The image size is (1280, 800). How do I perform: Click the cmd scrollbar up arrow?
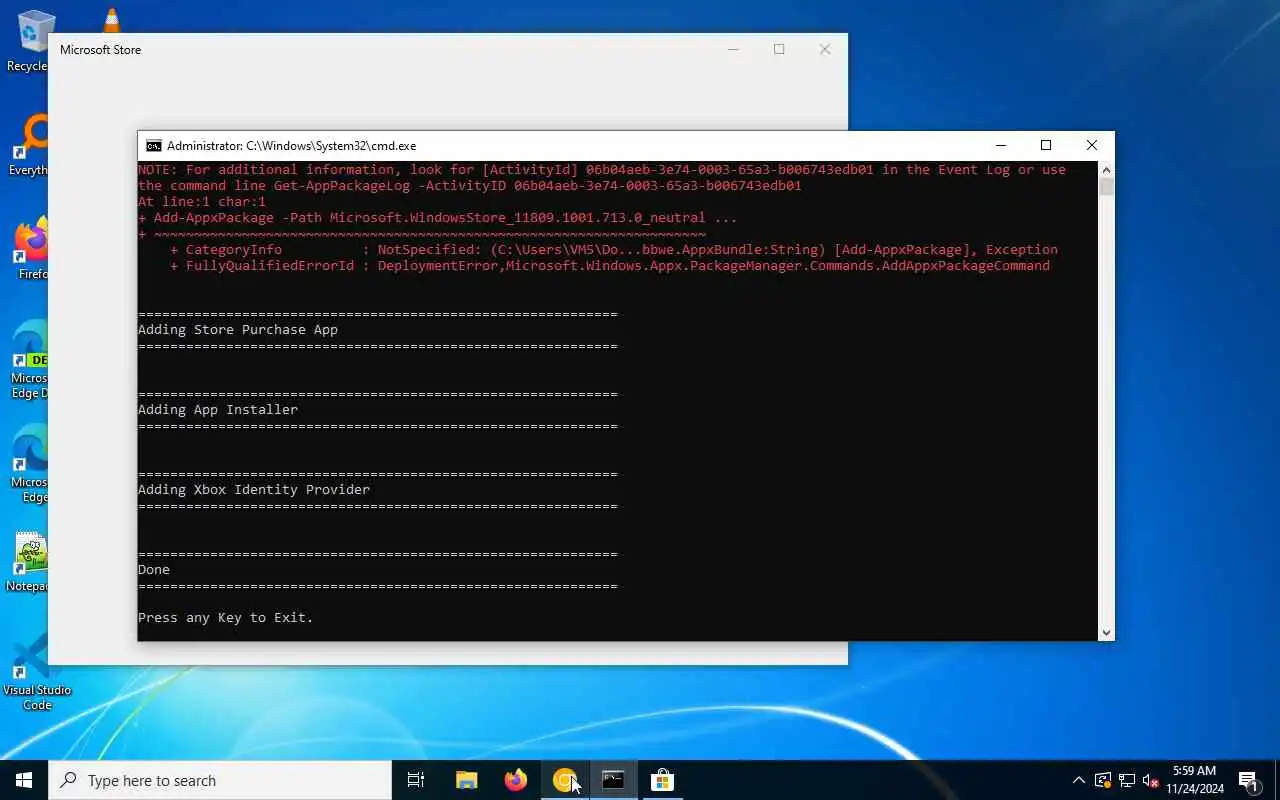pyautogui.click(x=1106, y=170)
